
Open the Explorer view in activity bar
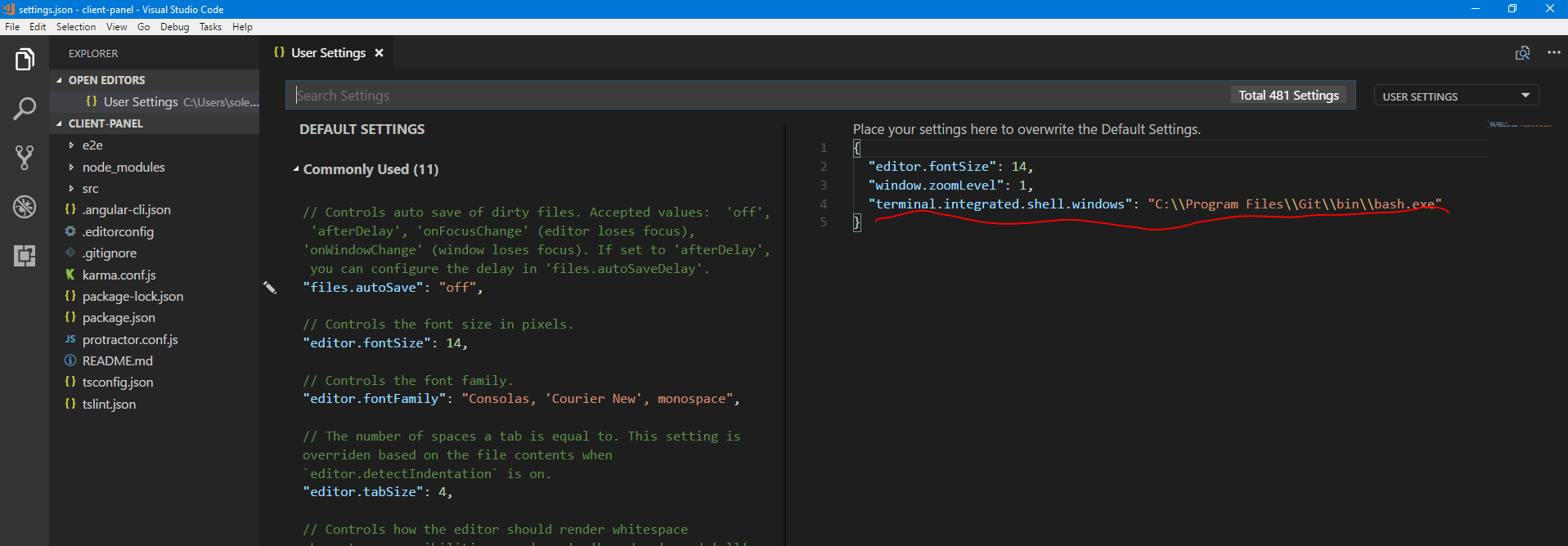pos(25,60)
